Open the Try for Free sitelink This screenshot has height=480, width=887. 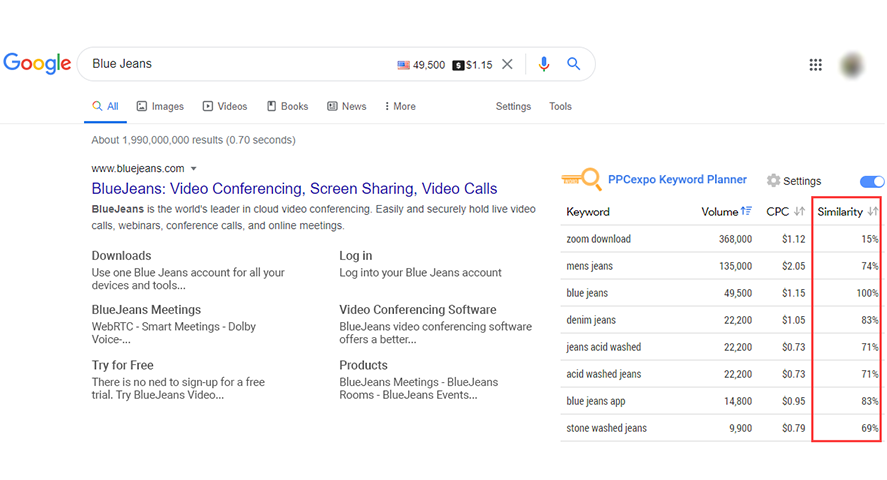[122, 365]
